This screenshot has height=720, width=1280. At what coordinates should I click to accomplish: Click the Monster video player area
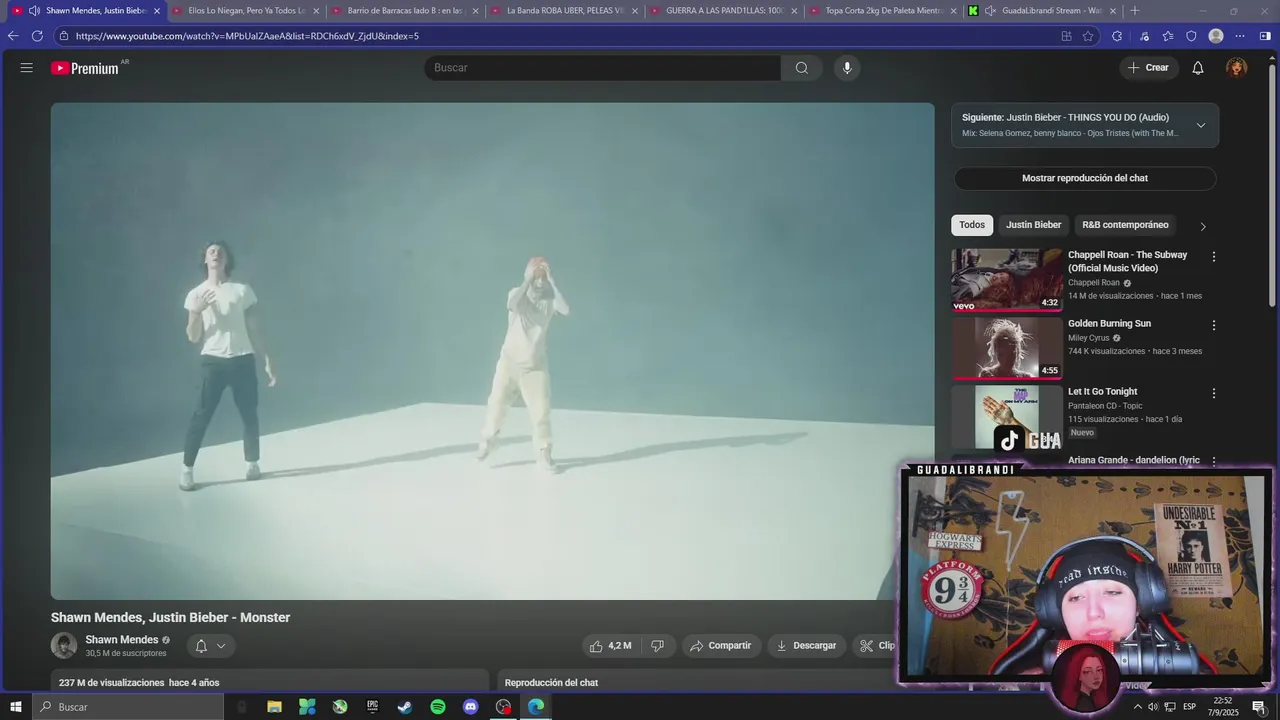pyautogui.click(x=492, y=351)
